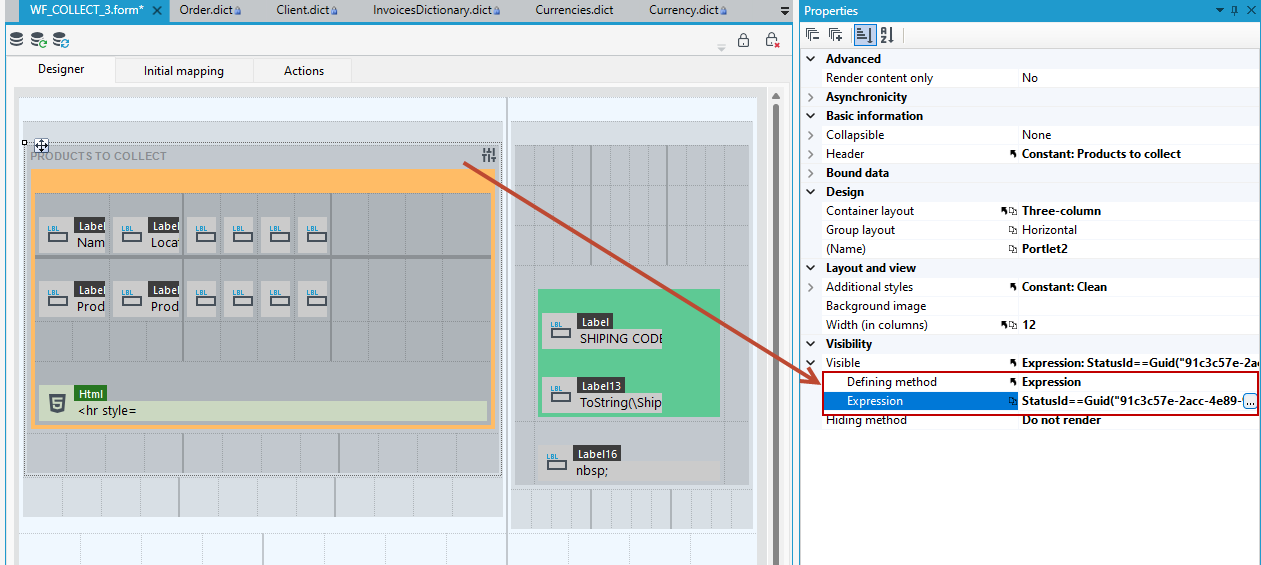Switch to the Initial mapping tab
Screen dimensions: 1261x565
pyautogui.click(x=184, y=71)
